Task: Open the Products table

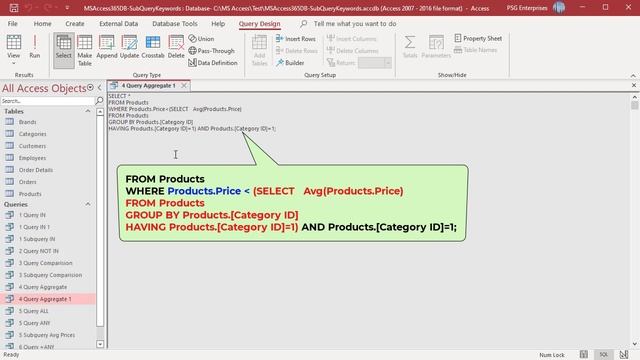Action: (x=30, y=194)
